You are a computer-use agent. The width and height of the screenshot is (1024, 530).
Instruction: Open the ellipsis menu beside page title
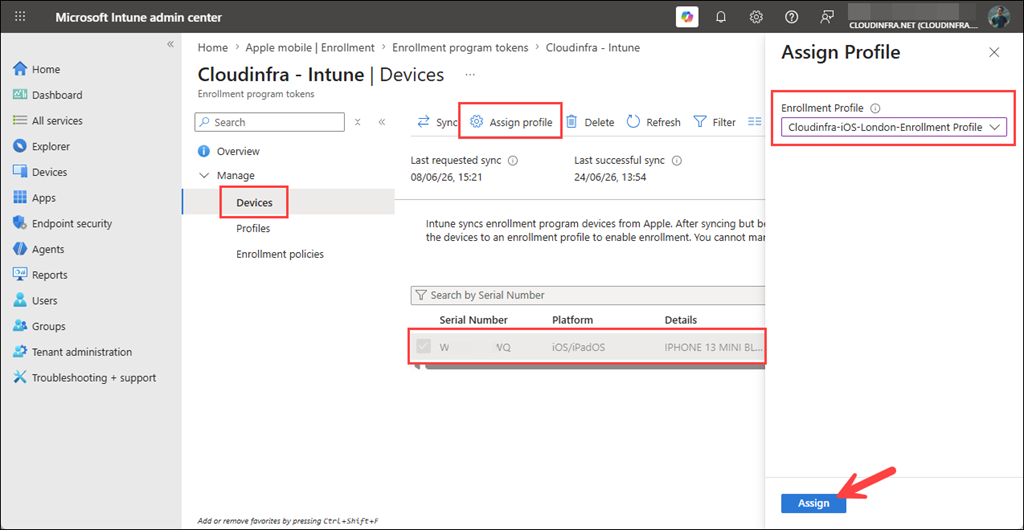470,75
